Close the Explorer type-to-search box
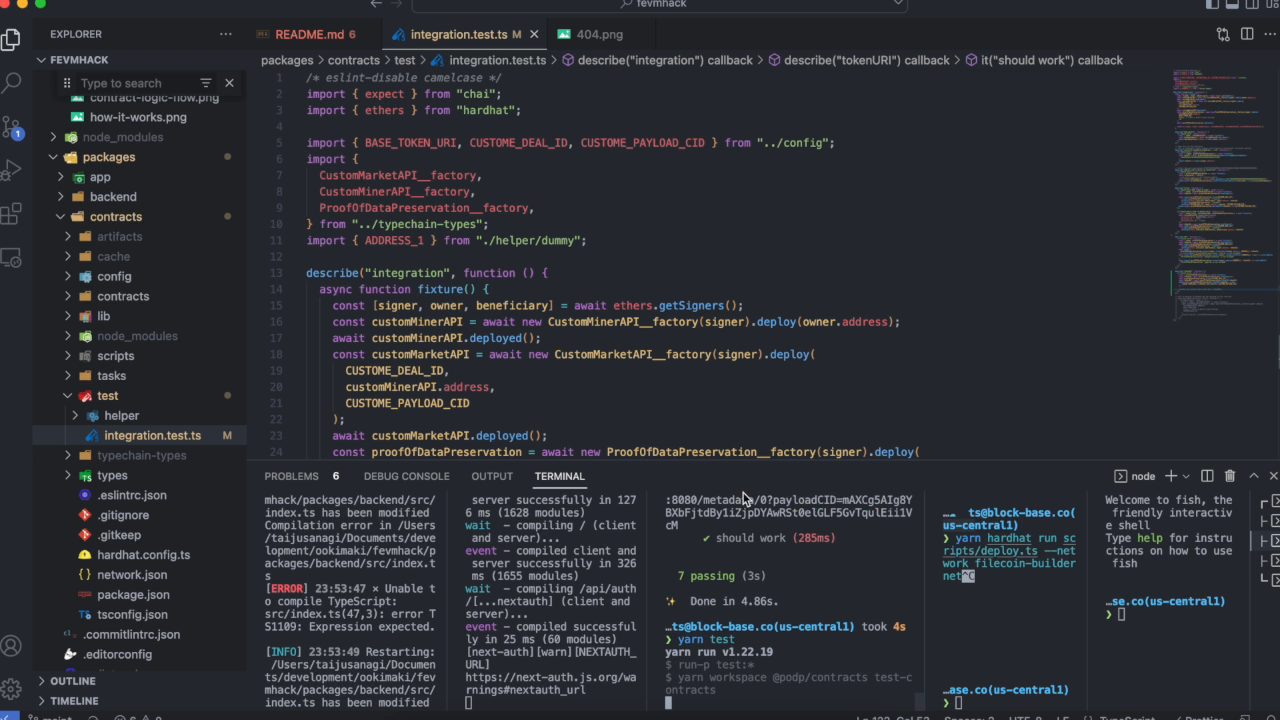The width and height of the screenshot is (1280, 720). [x=229, y=83]
